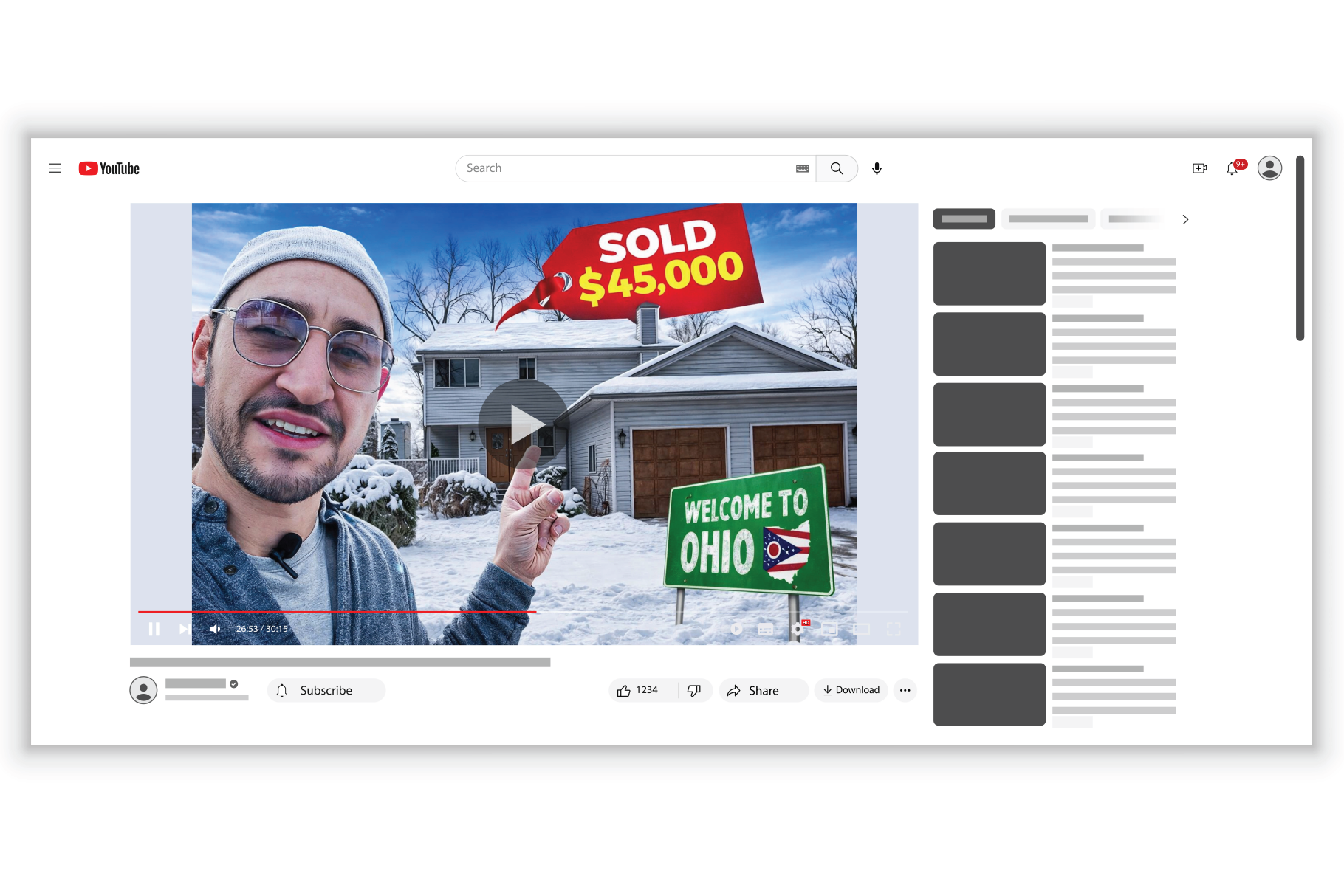Open the player settings gear
Viewport: 1344px width, 896px height.
[798, 629]
